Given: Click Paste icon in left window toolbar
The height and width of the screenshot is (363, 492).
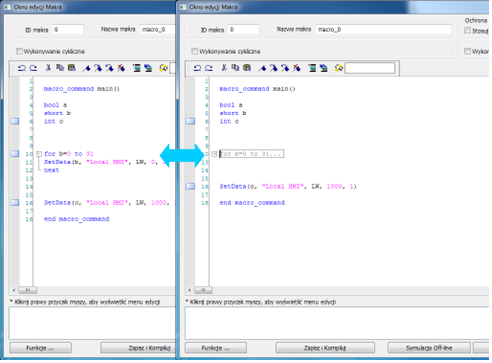Looking at the screenshot, I should (72, 68).
